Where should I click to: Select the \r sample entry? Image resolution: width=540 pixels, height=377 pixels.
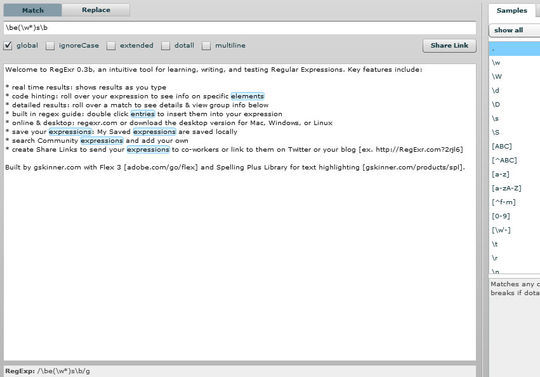pos(515,258)
